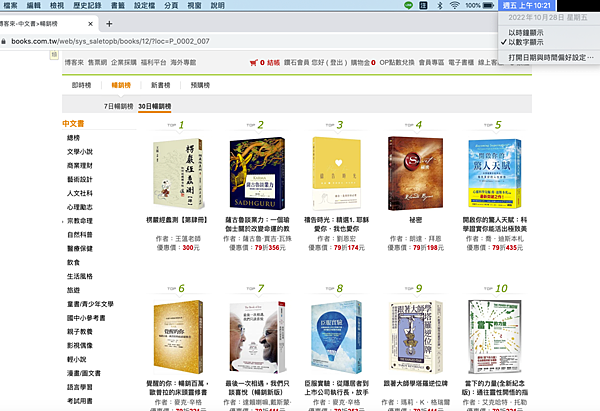Switch to 新書榜 tab
600x411 pixels.
click(160, 85)
